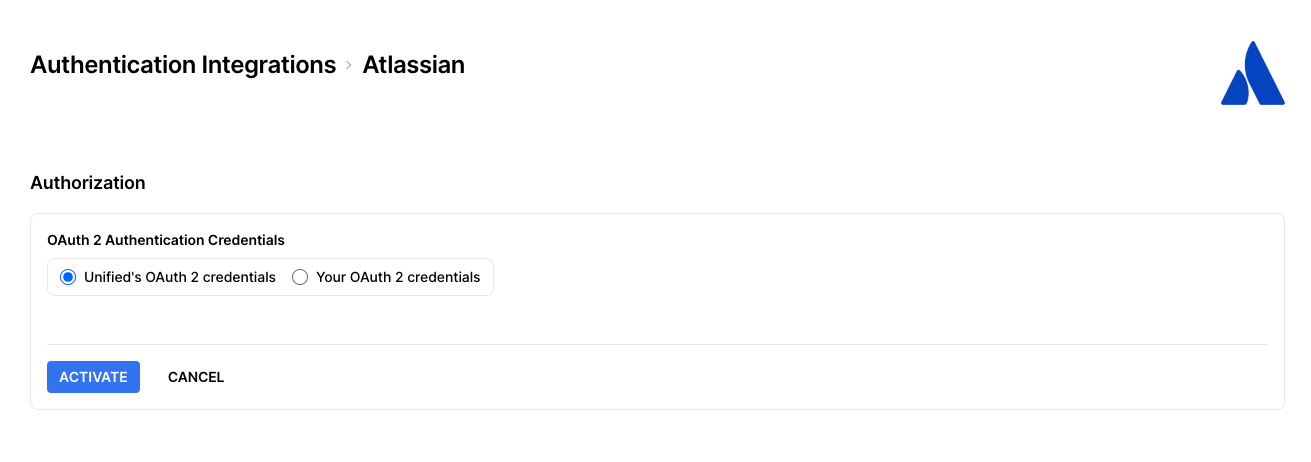Click the word "Integrations" in the breadcrumb
Viewport: 1311px width, 462px height.
[269, 65]
